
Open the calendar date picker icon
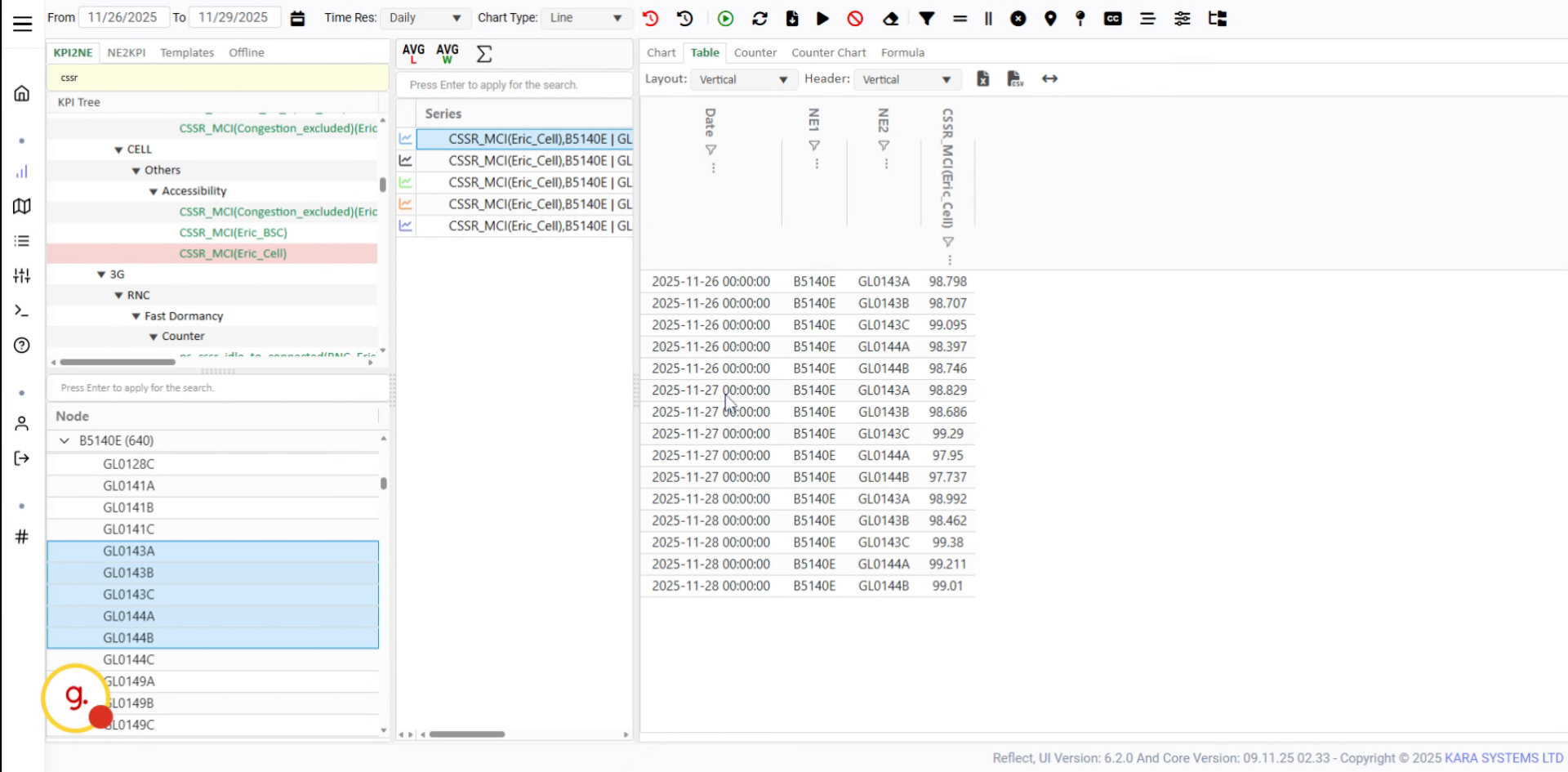coord(298,18)
